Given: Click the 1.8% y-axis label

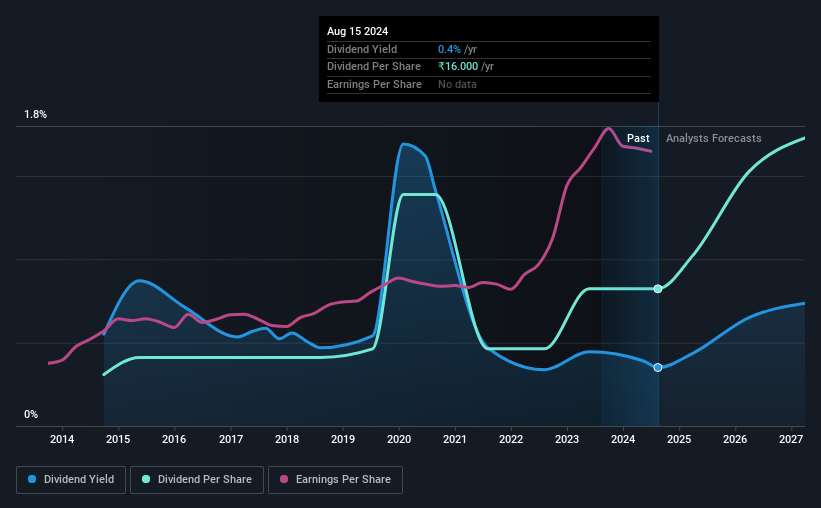Looking at the screenshot, I should (x=36, y=114).
